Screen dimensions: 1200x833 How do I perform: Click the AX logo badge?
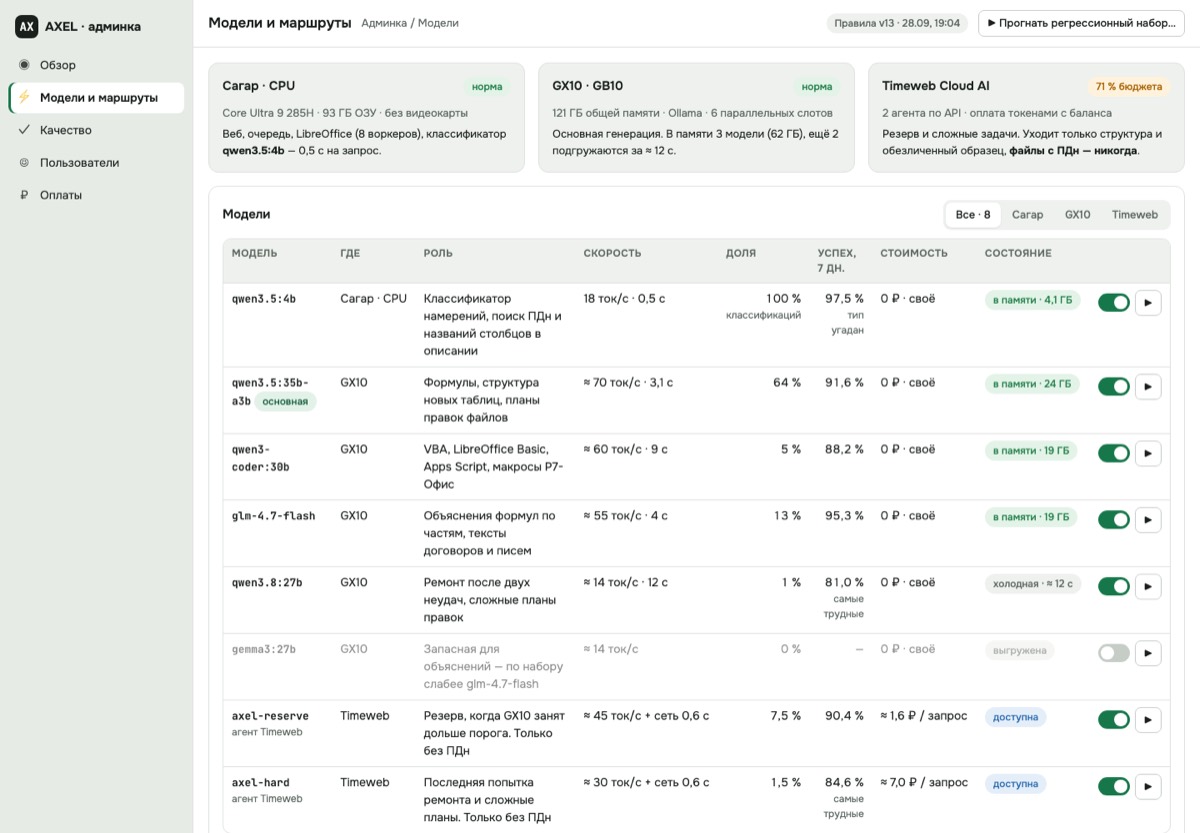27,27
